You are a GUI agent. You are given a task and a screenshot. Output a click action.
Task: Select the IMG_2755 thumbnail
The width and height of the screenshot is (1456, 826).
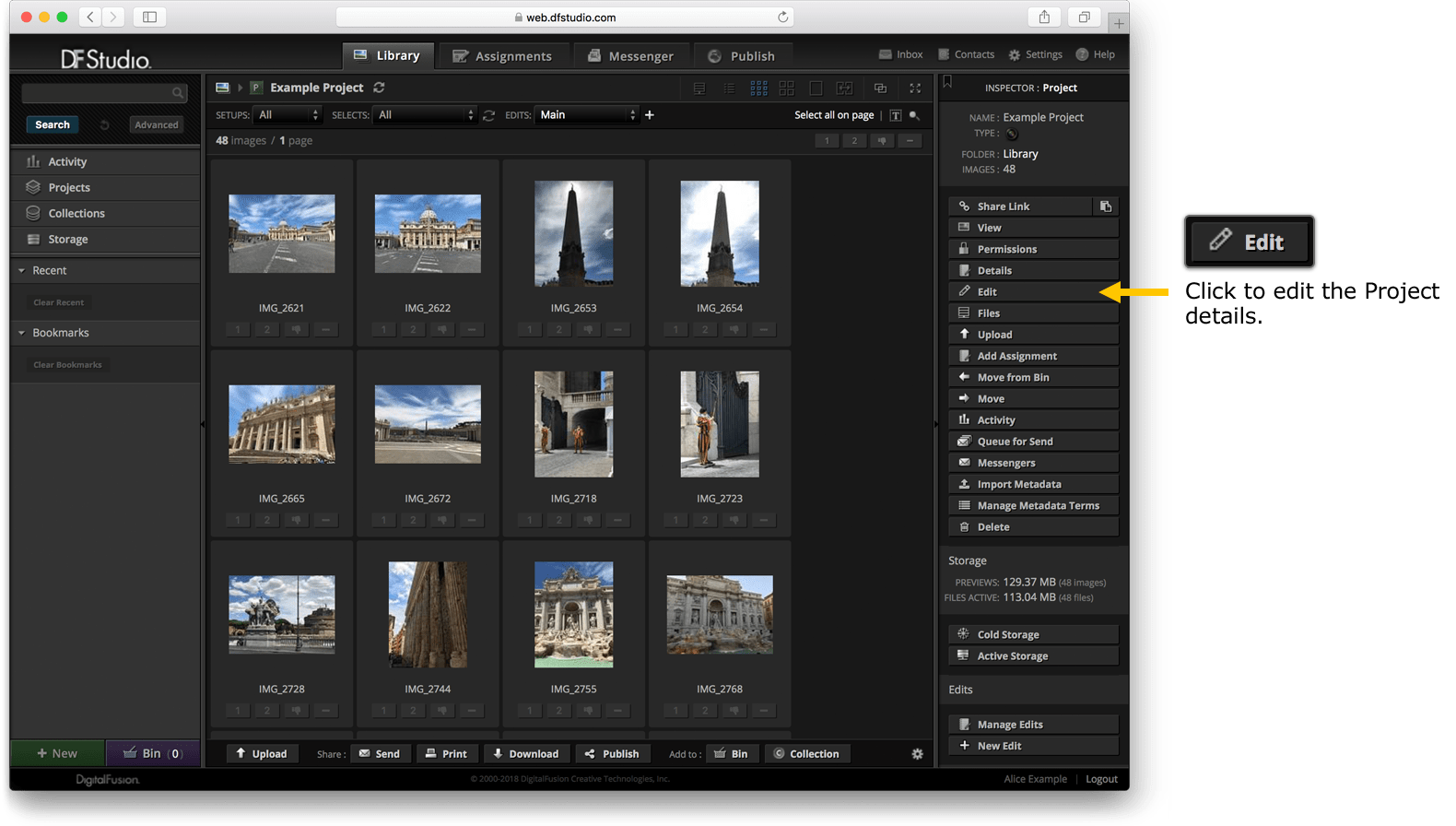point(573,615)
